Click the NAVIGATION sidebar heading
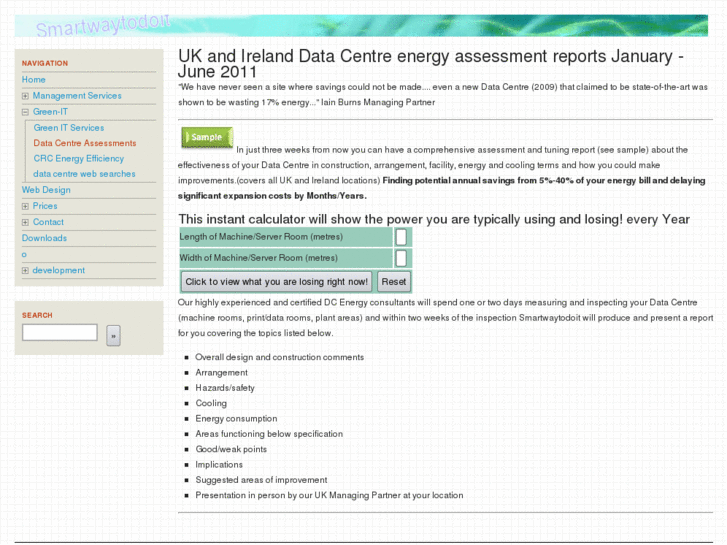 [x=45, y=64]
